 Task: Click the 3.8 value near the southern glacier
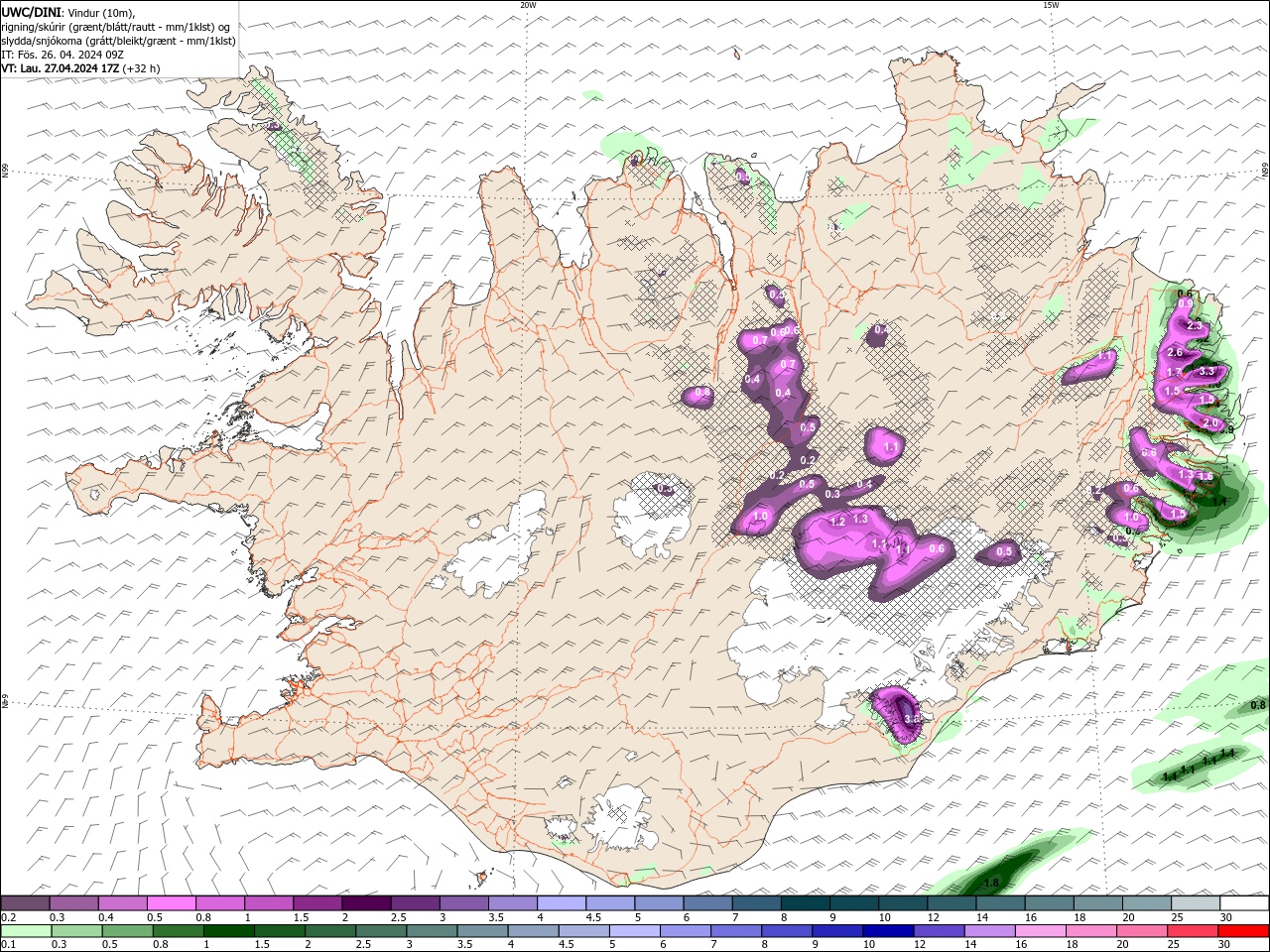[913, 719]
